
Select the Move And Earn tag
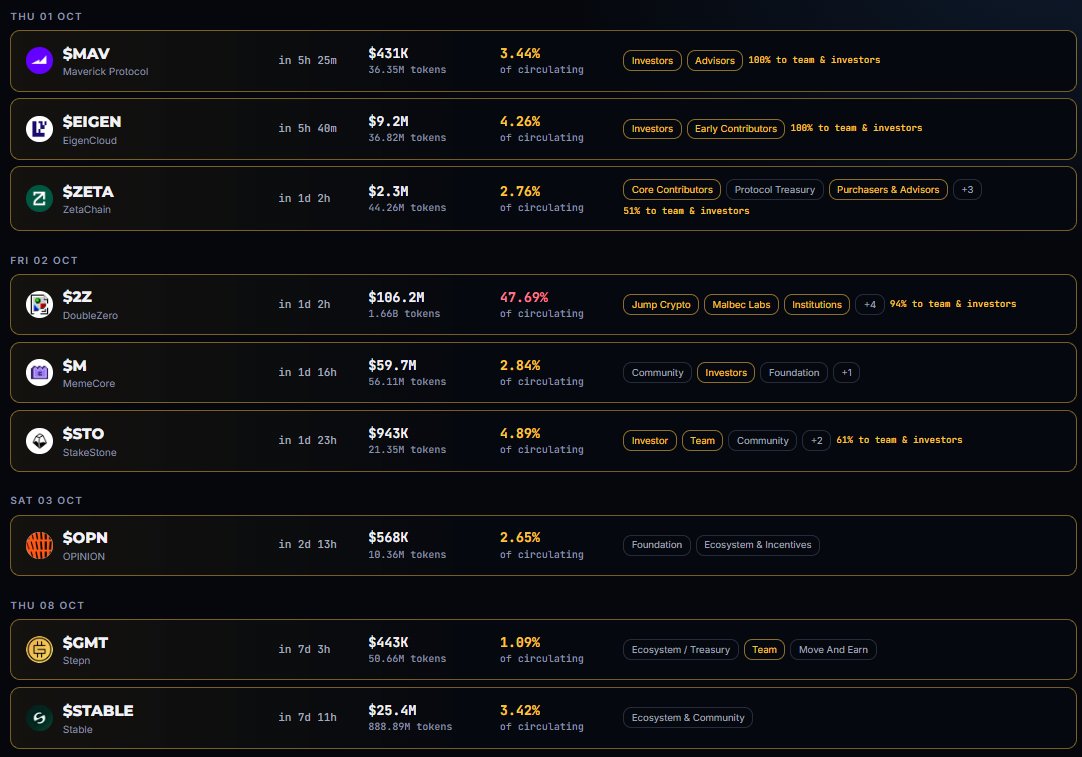pos(833,649)
